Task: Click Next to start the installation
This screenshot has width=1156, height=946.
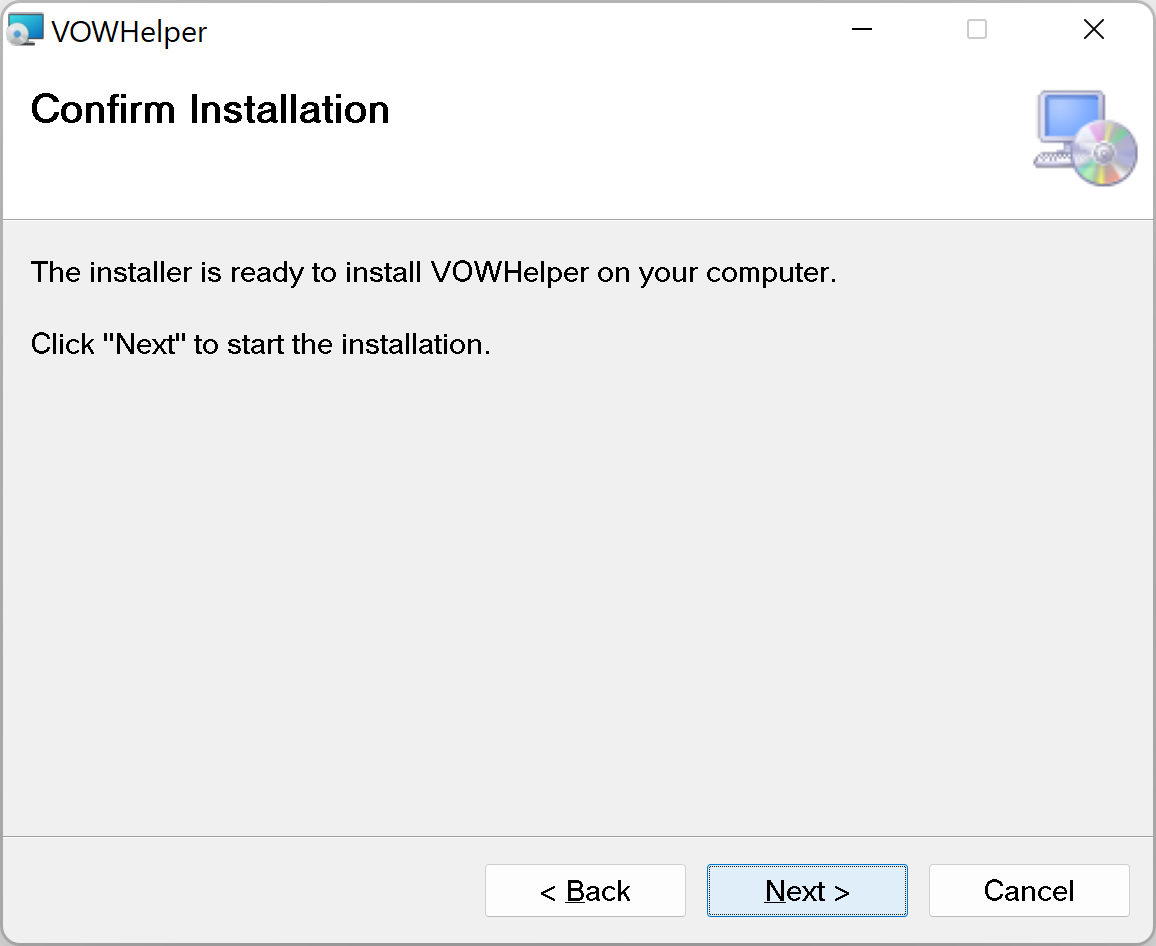Action: [x=807, y=890]
